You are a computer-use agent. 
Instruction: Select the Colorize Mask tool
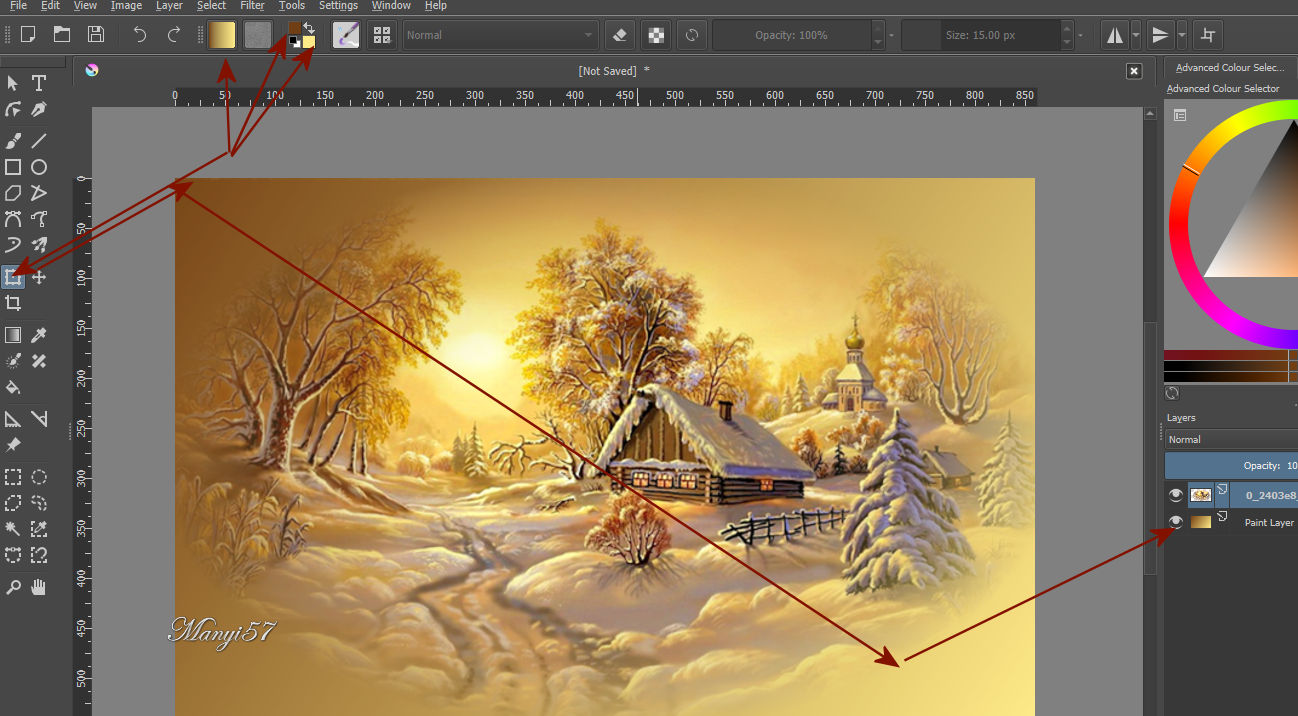(x=13, y=361)
